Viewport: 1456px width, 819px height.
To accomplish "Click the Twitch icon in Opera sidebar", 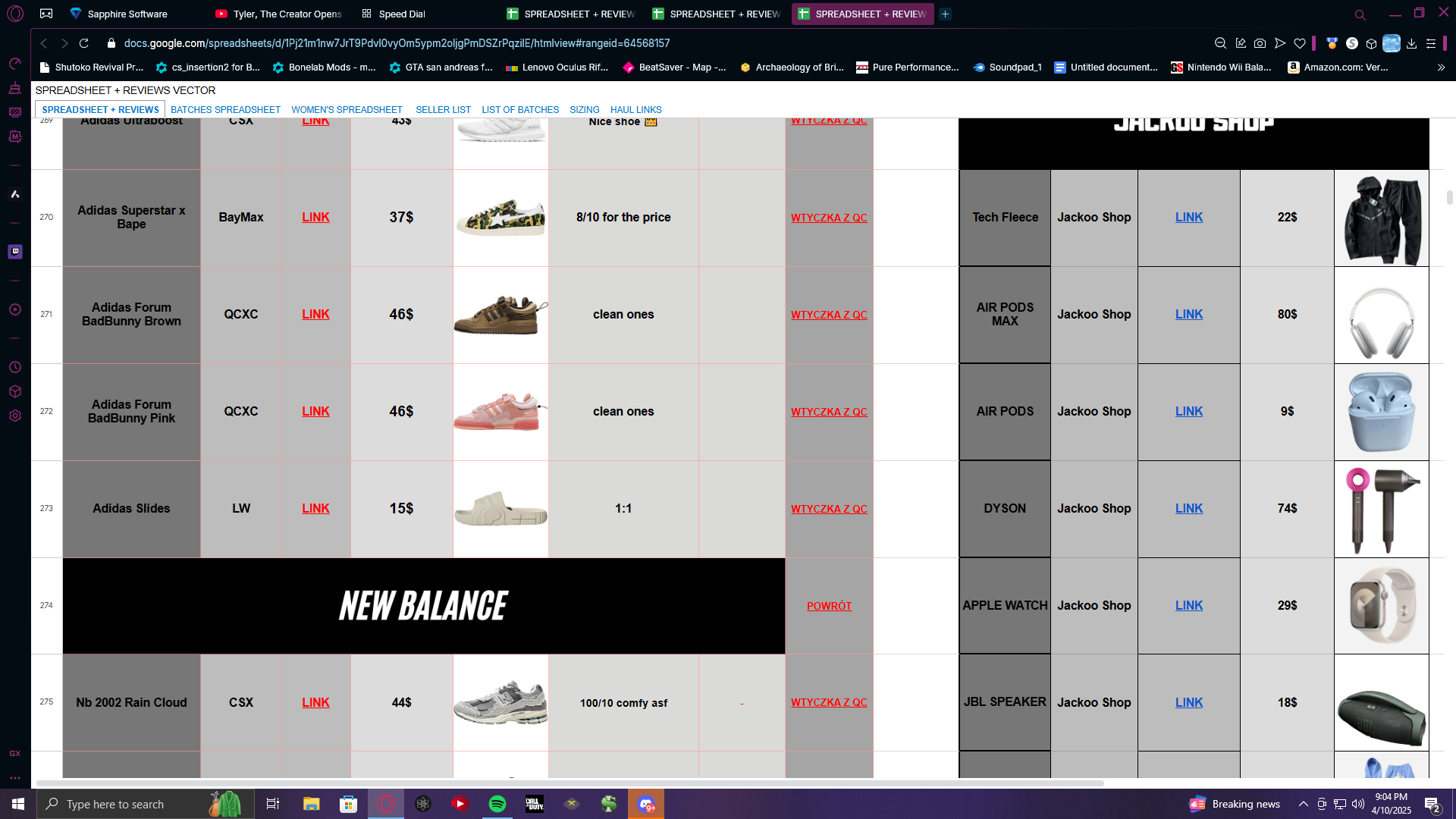I will 15,251.
